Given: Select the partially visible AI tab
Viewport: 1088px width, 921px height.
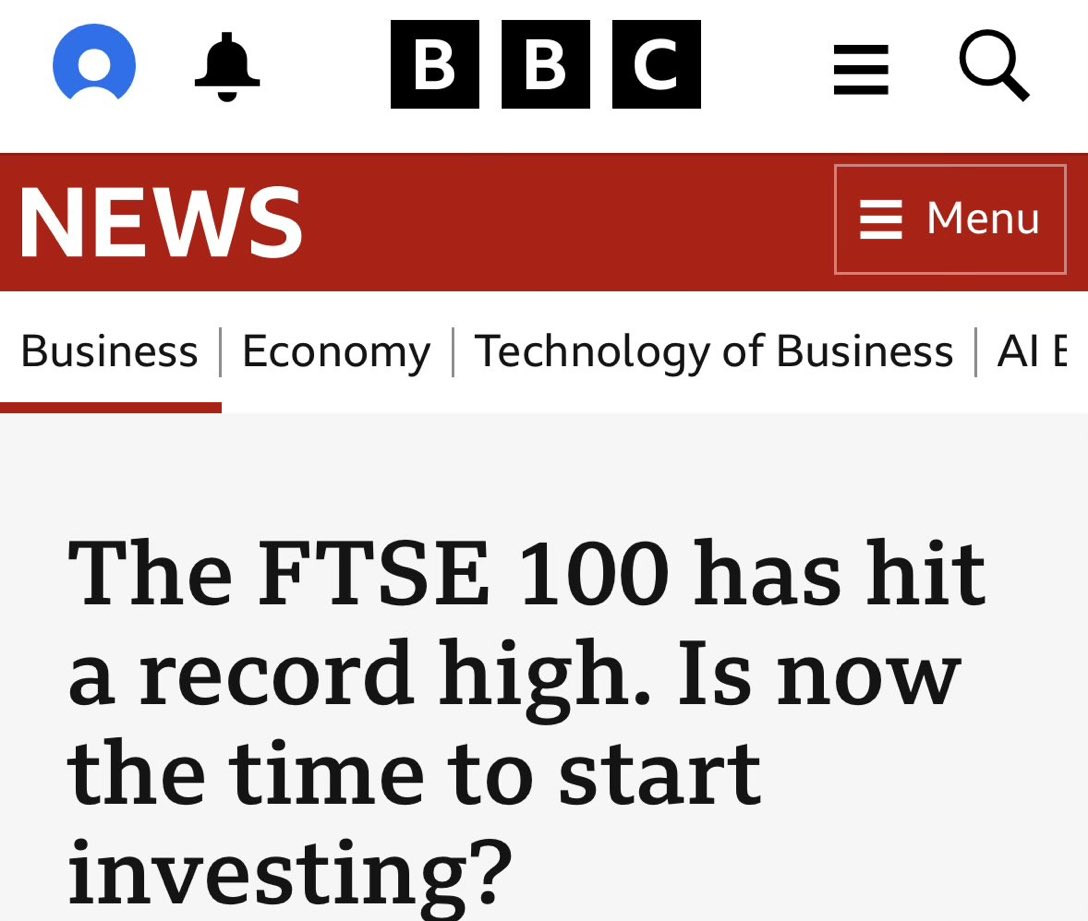Looking at the screenshot, I should 1032,351.
